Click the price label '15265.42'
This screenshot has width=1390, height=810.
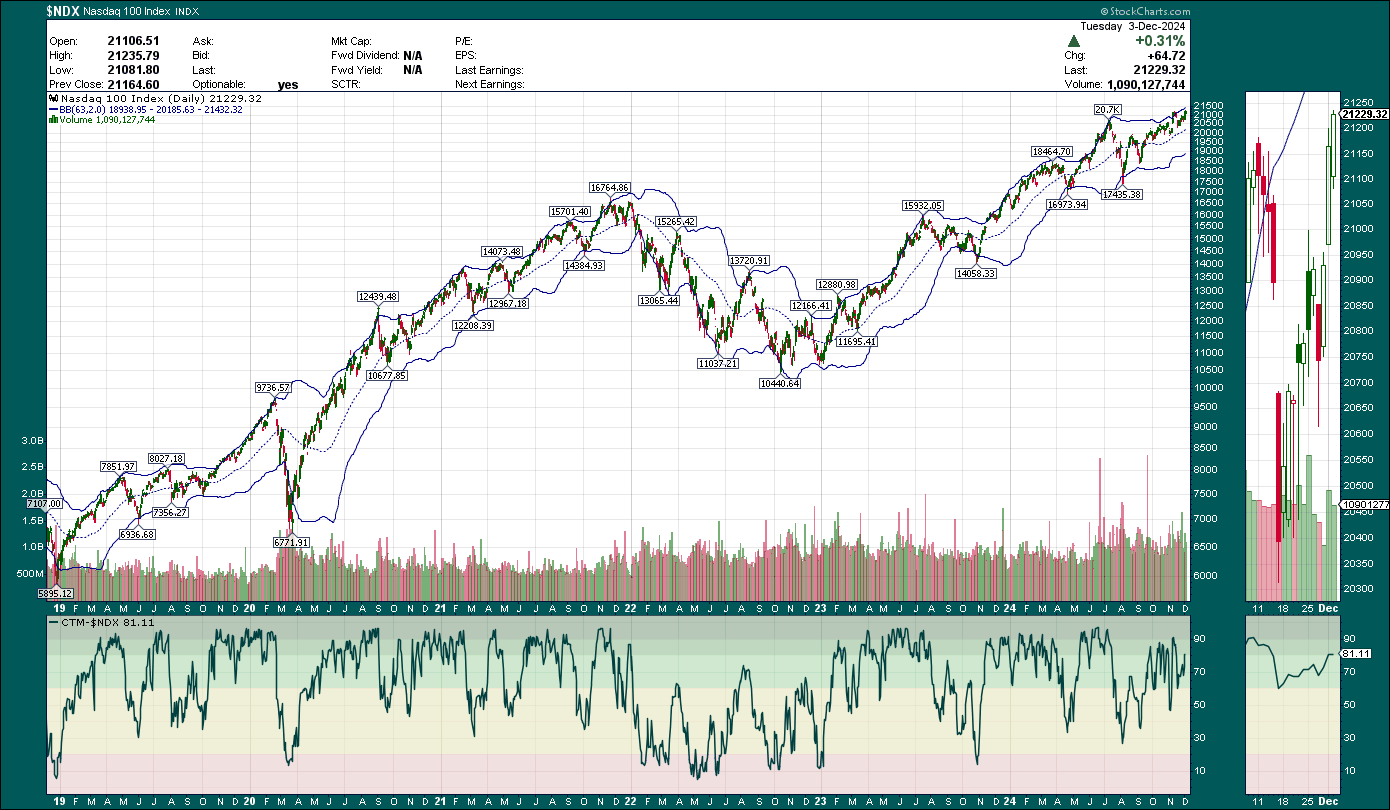pos(676,221)
